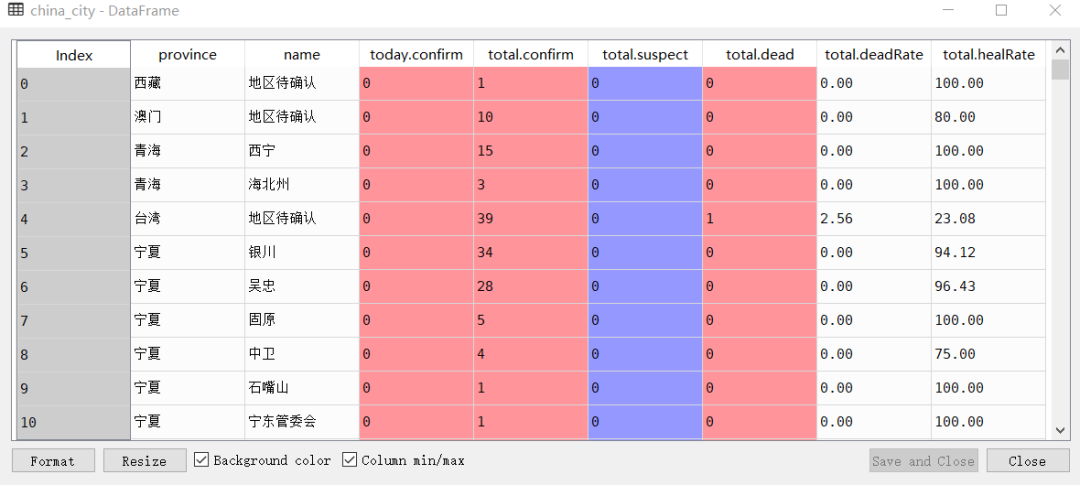Select row index 4 header
The height and width of the screenshot is (485, 1080).
coord(74,218)
